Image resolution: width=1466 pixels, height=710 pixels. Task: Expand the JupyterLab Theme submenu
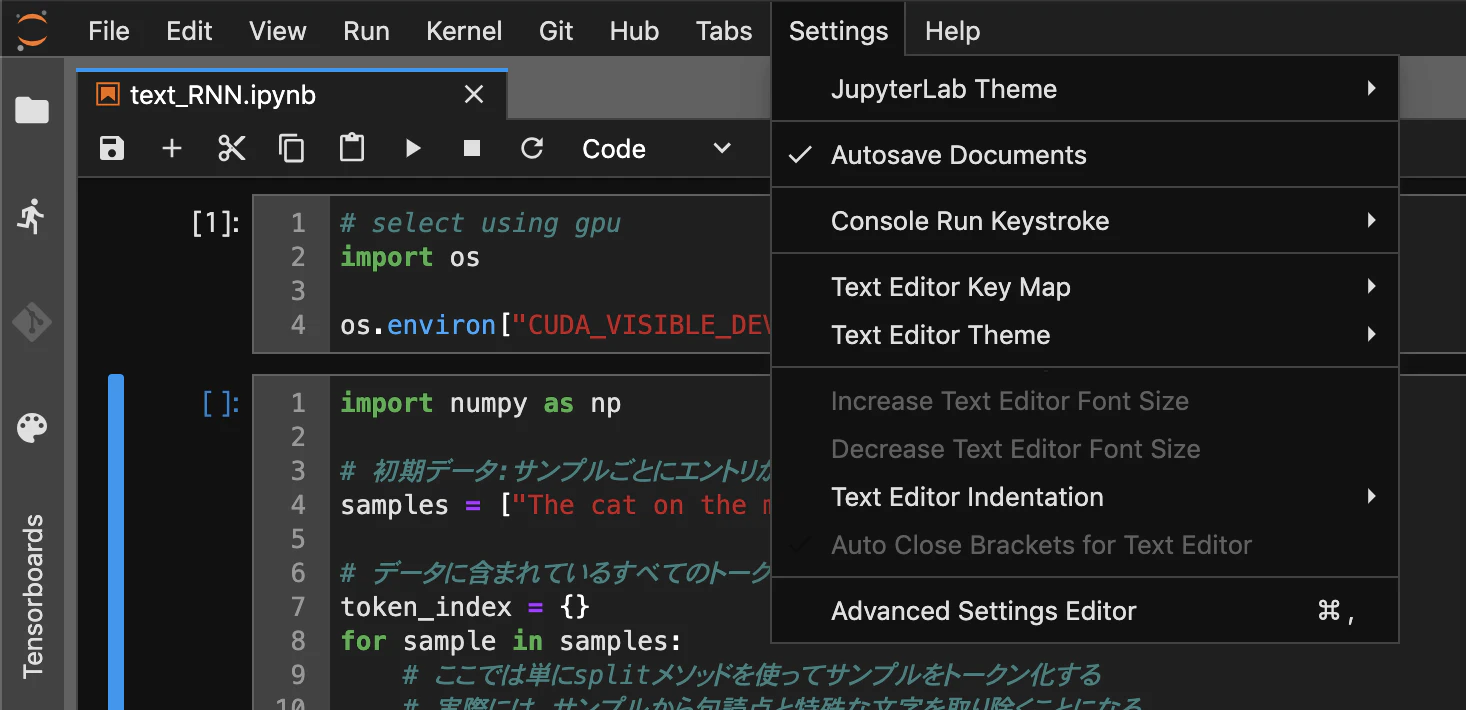1084,89
